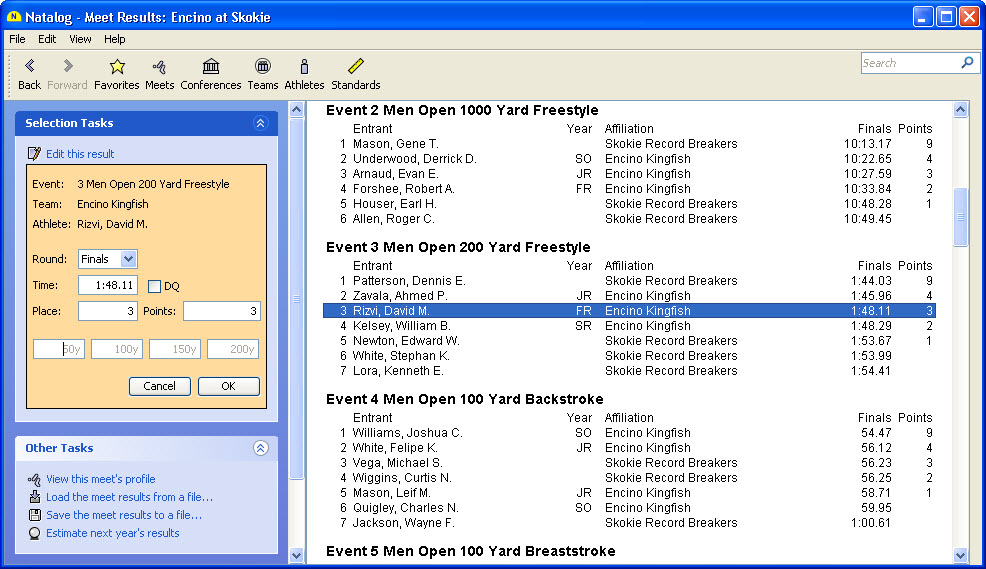Click 'Estimate next year's results' link
The image size is (986, 569).
click(x=112, y=533)
